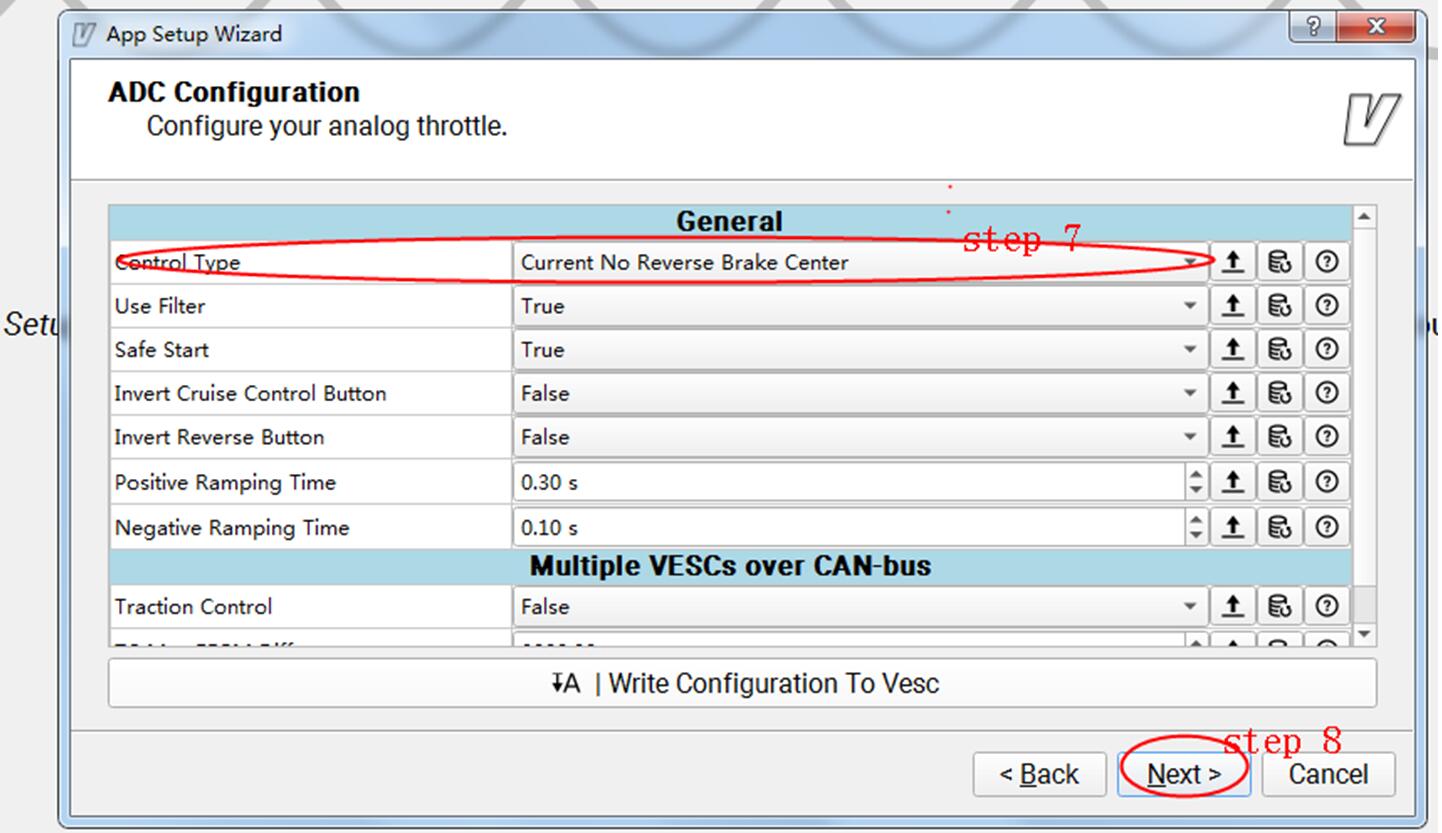Screen dimensions: 1442x833
Task: Click the Negative Ramping Time value field
Action: [848, 527]
